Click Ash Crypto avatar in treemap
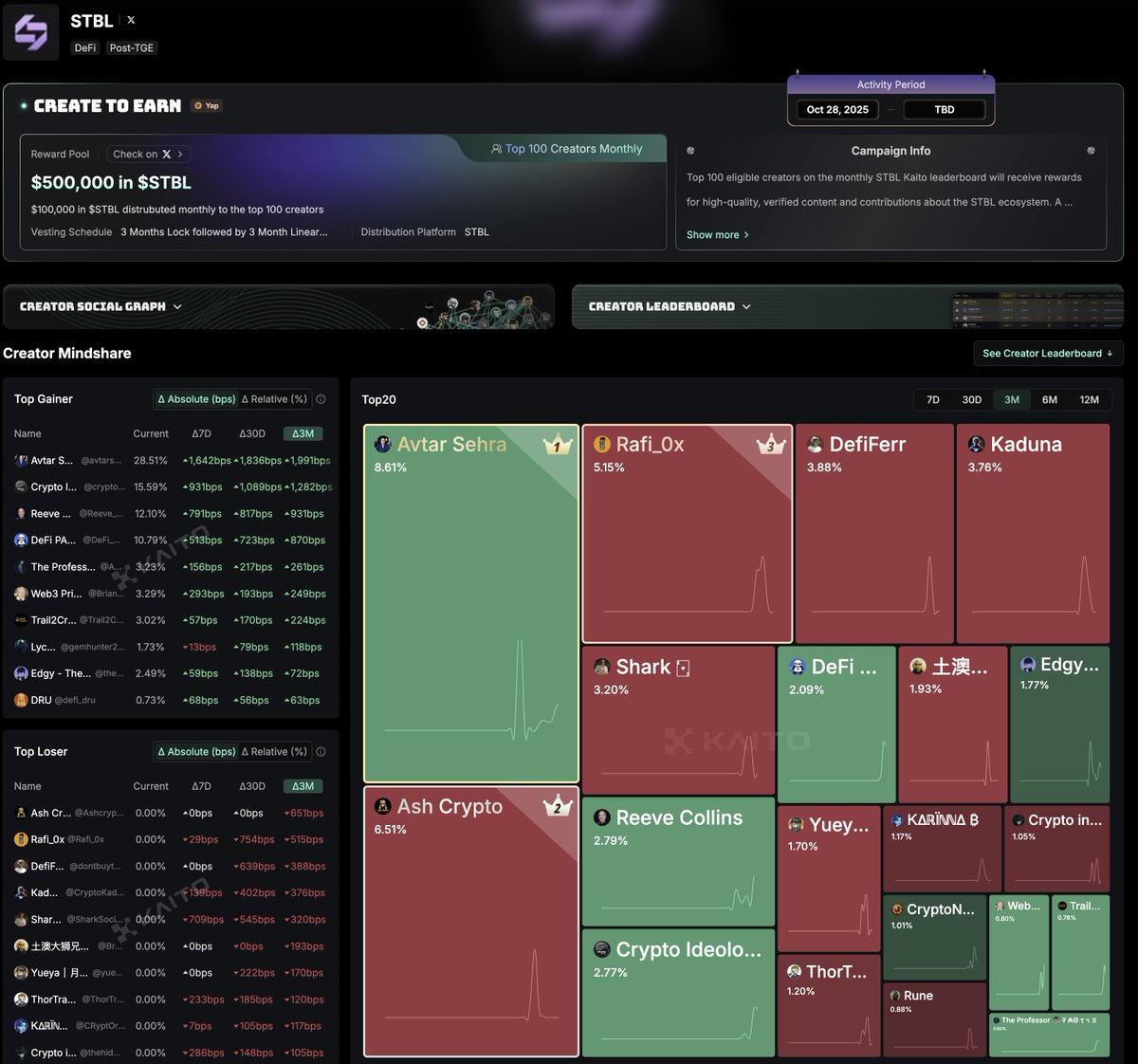Image resolution: width=1138 pixels, height=1064 pixels. click(x=383, y=806)
